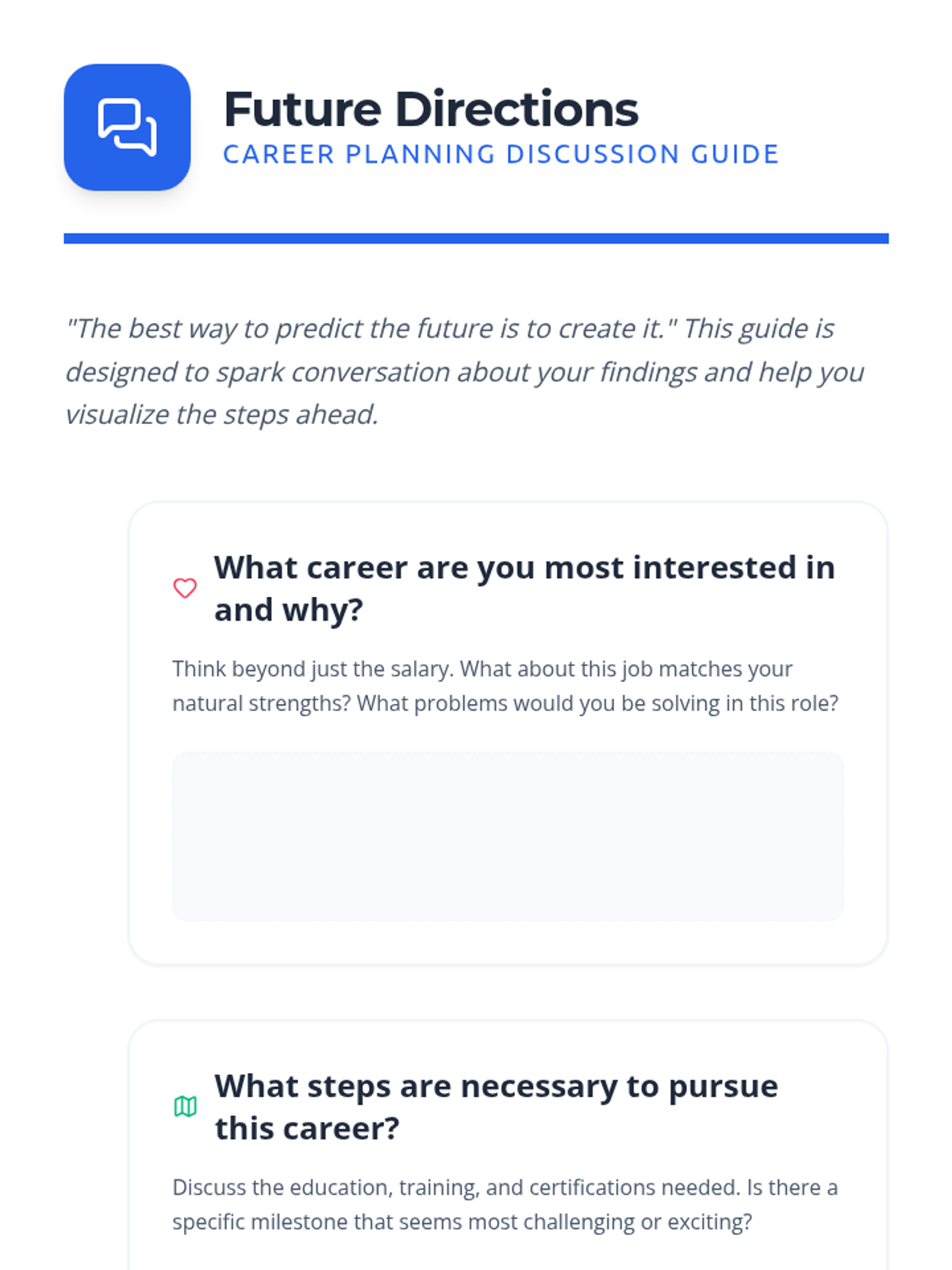Focus the empty answer box under first question
The height and width of the screenshot is (1270, 952).
tap(508, 836)
